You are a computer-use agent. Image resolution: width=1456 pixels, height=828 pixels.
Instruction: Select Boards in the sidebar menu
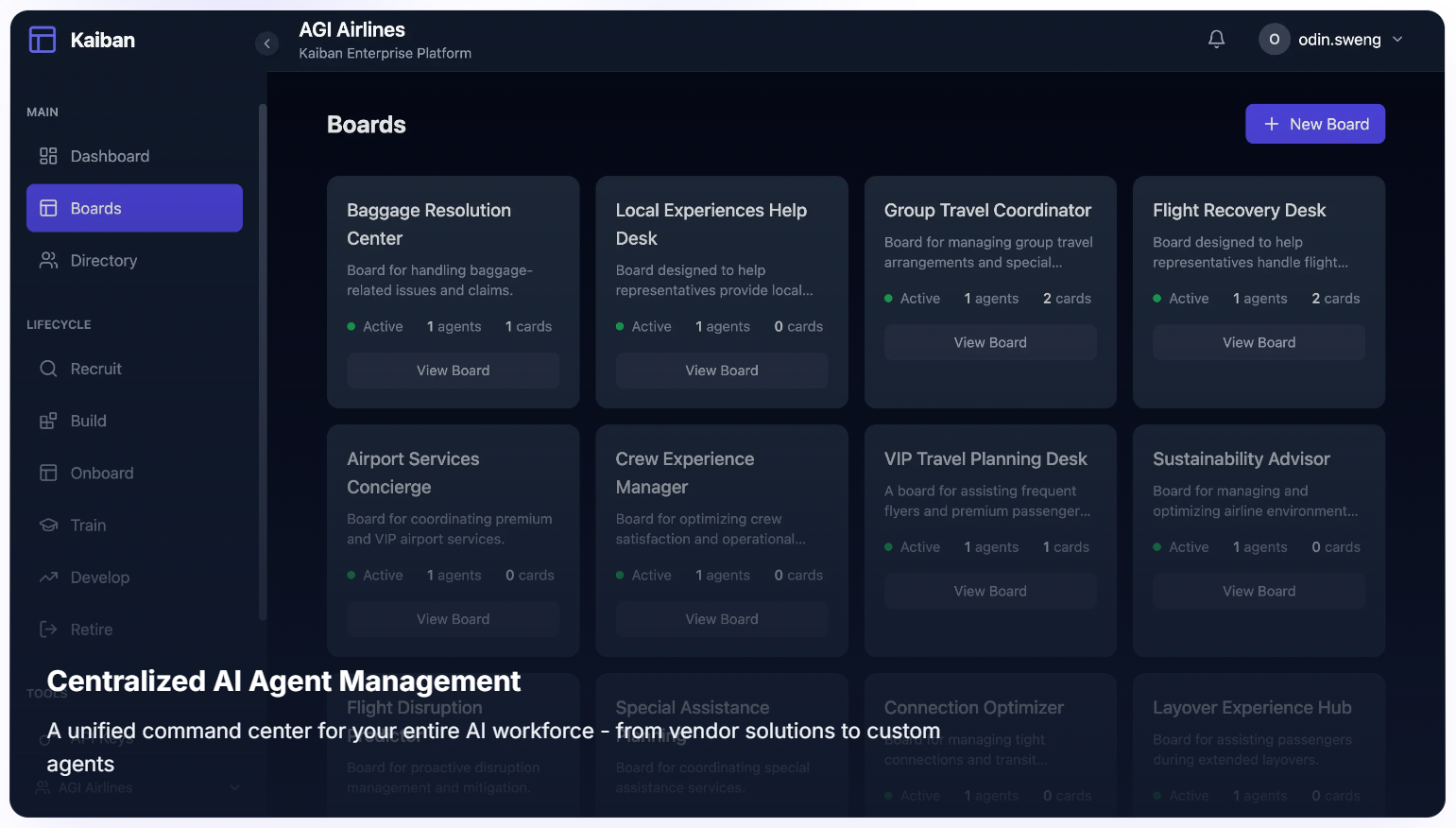(134, 208)
